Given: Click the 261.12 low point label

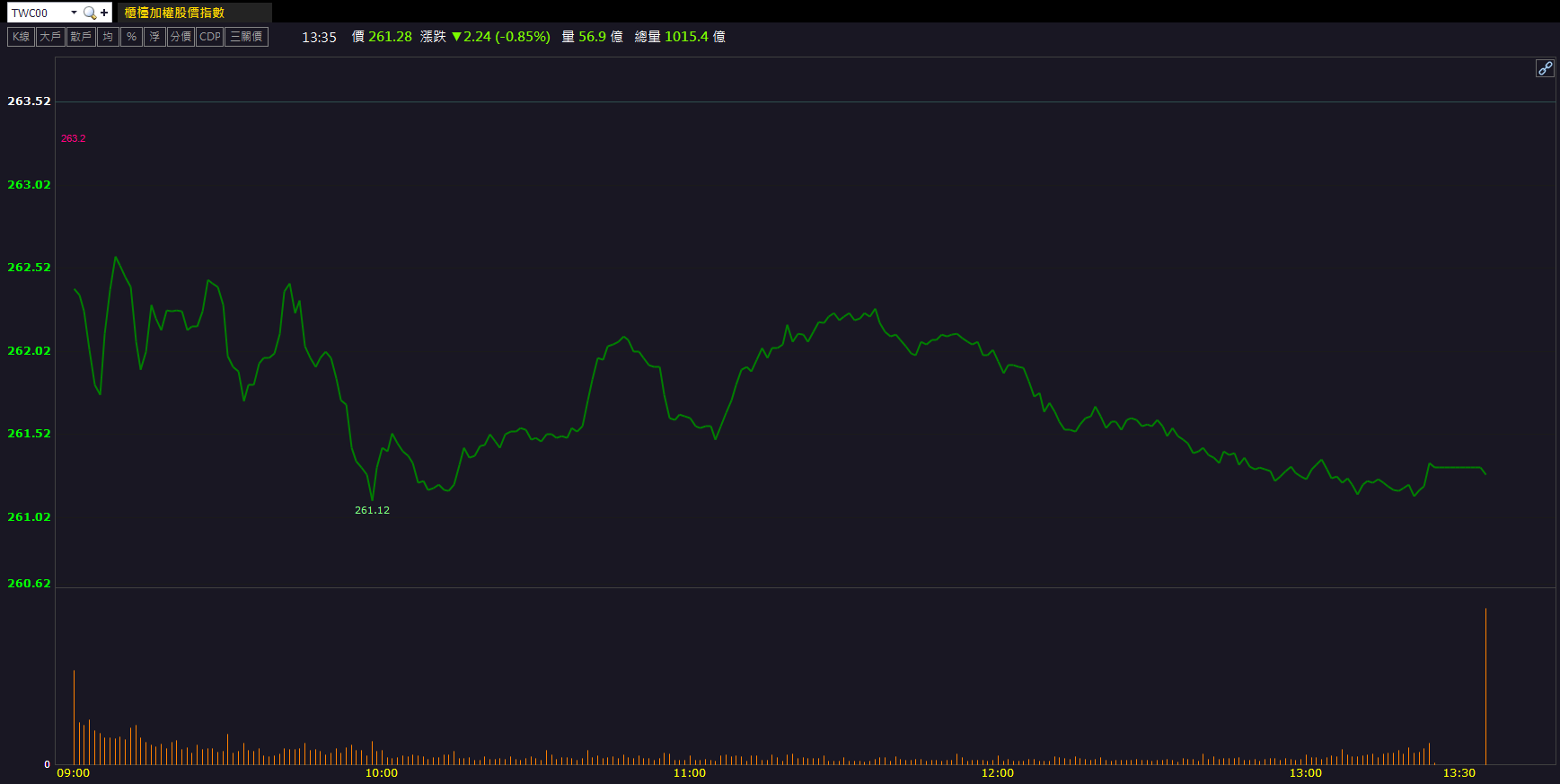Looking at the screenshot, I should 372,510.
